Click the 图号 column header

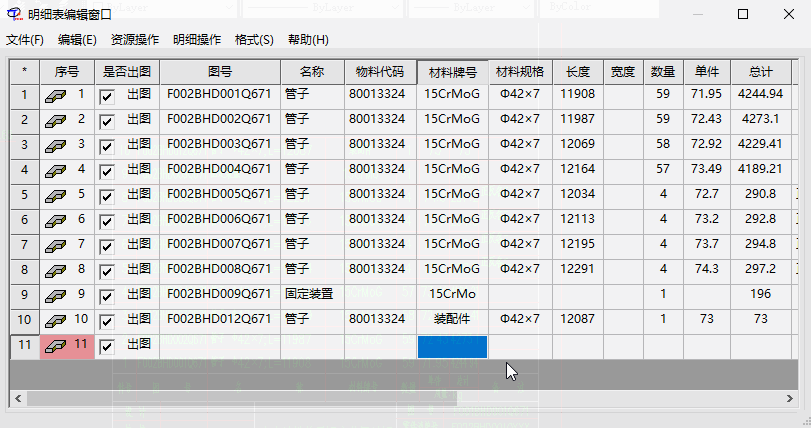[x=220, y=72]
